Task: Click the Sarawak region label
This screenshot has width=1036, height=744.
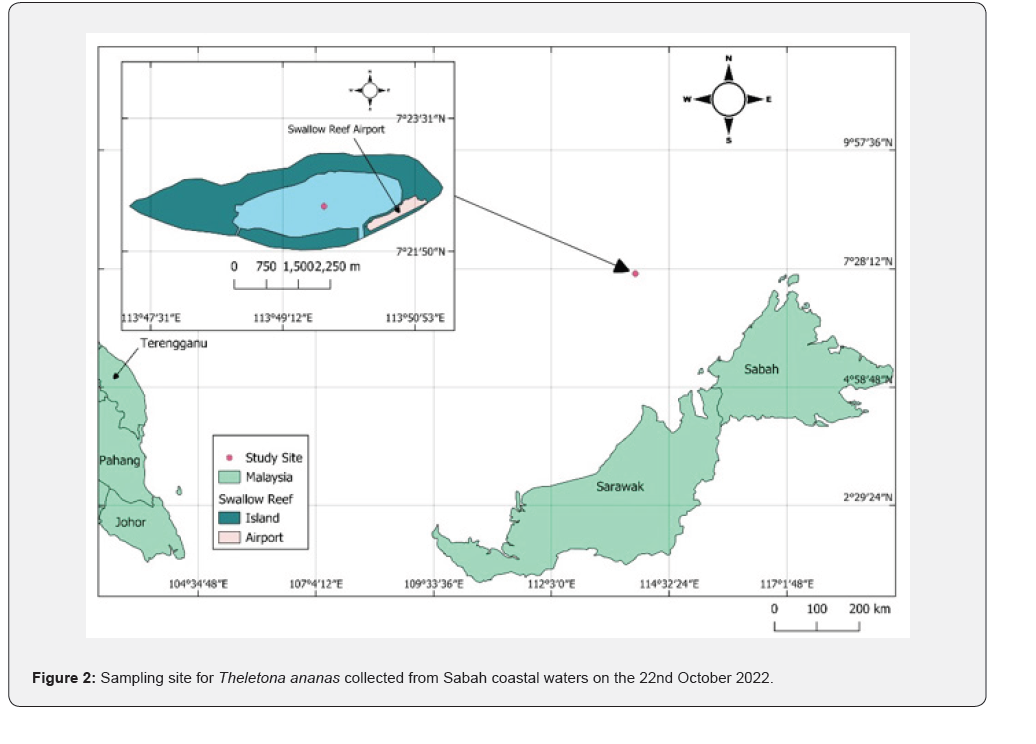Action: coord(618,487)
